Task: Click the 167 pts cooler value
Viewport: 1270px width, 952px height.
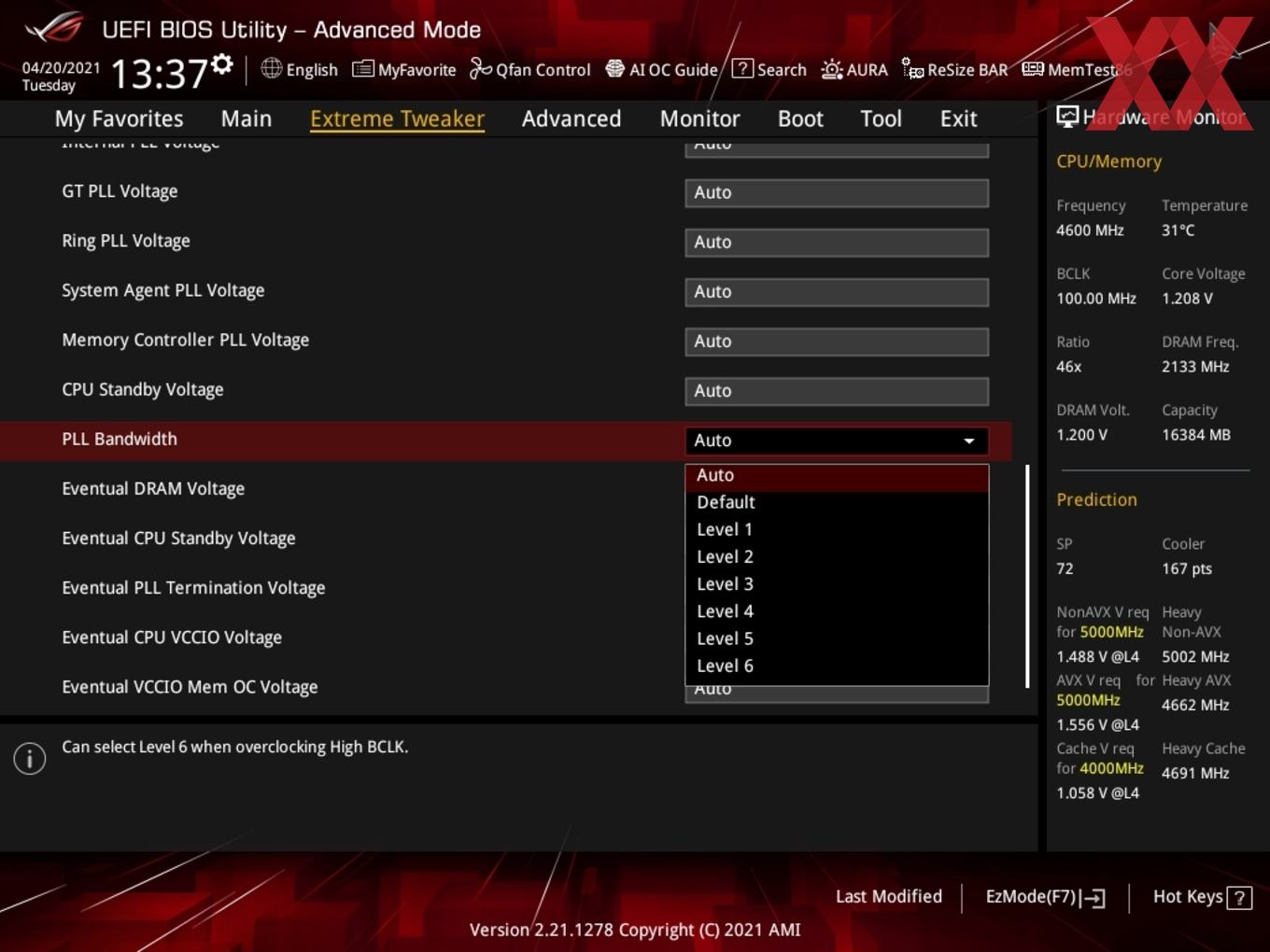Action: 1187,568
